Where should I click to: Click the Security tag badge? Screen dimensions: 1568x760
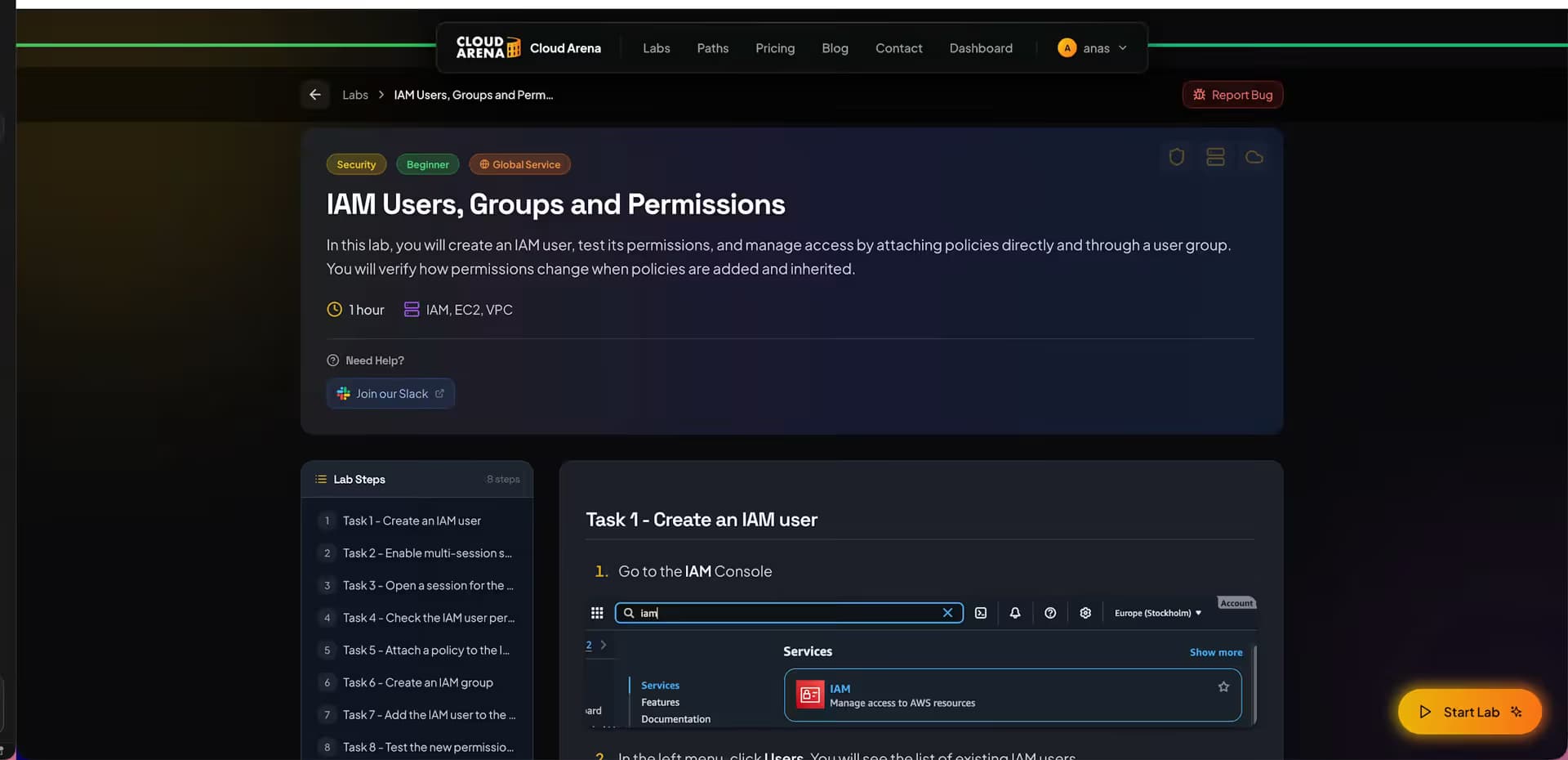pos(356,164)
